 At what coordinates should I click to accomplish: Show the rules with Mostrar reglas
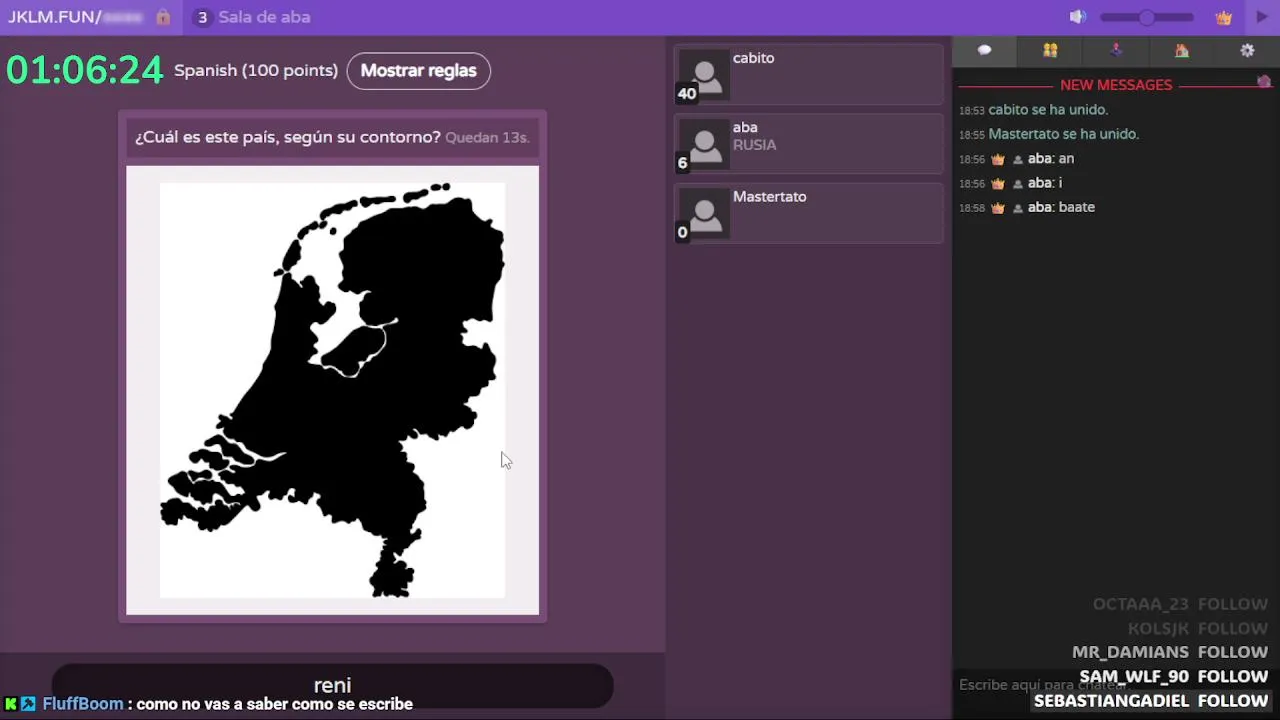(x=418, y=70)
